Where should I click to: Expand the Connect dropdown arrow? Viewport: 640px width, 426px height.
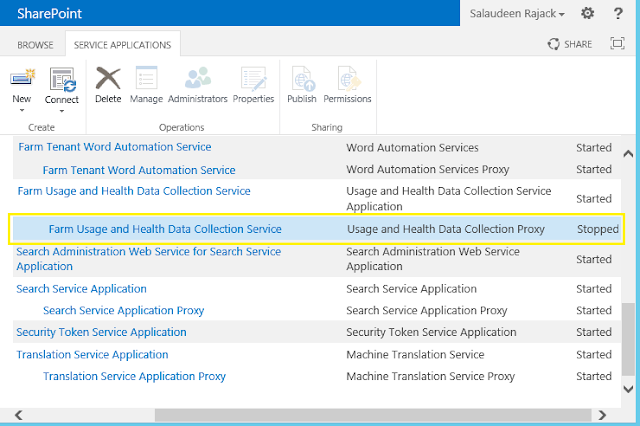62,111
